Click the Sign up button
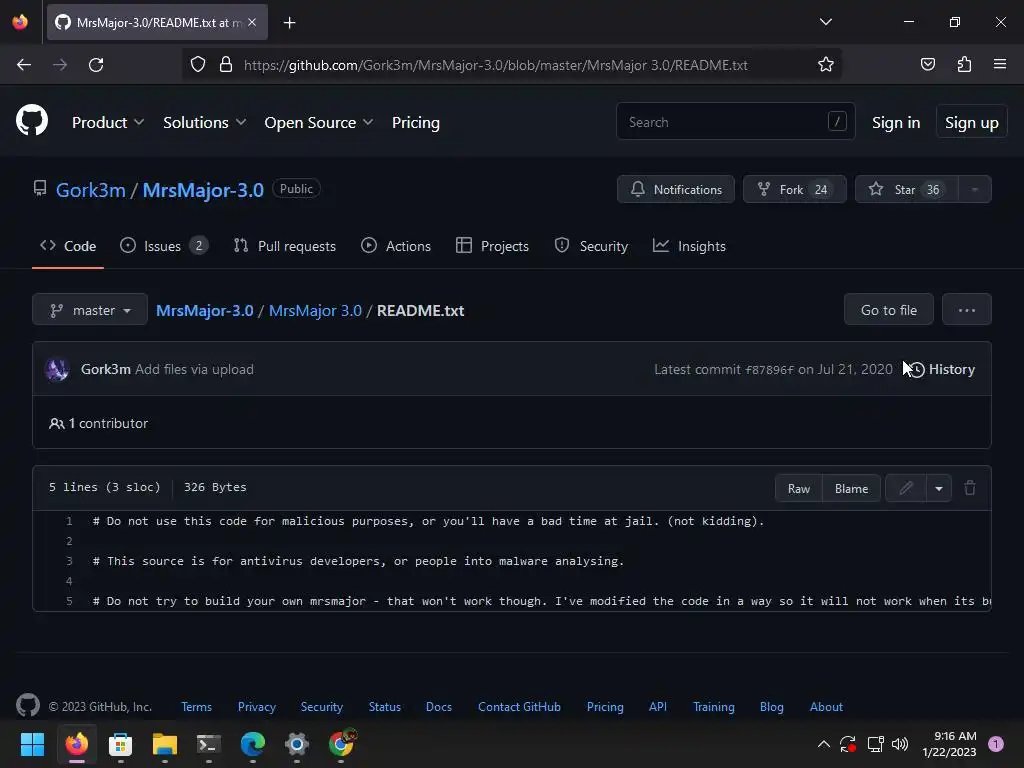Screen dimensions: 1024x768 tap(971, 122)
